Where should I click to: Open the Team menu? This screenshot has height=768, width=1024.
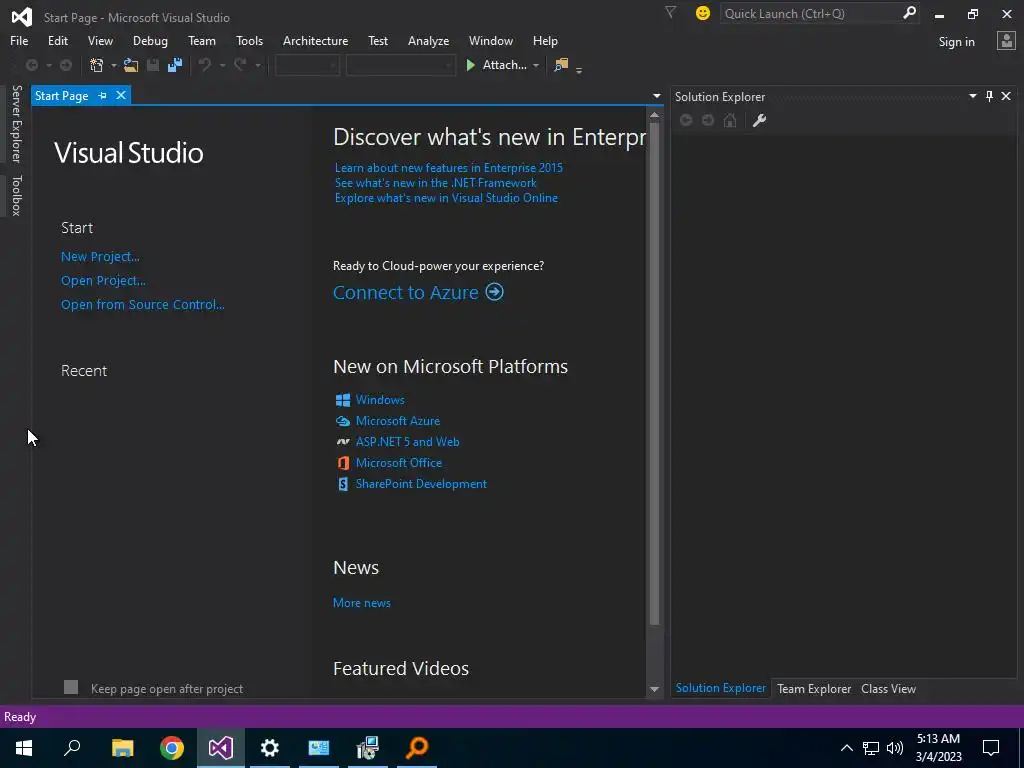point(202,40)
